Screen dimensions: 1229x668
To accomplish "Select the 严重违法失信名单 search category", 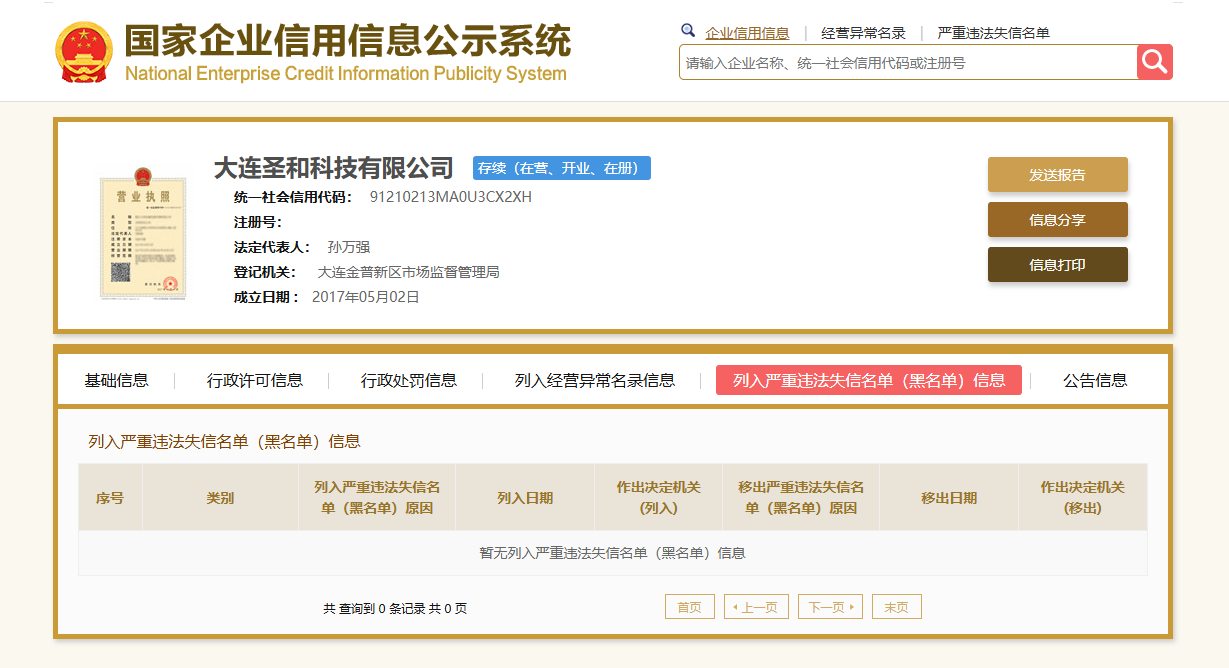I will tap(993, 33).
